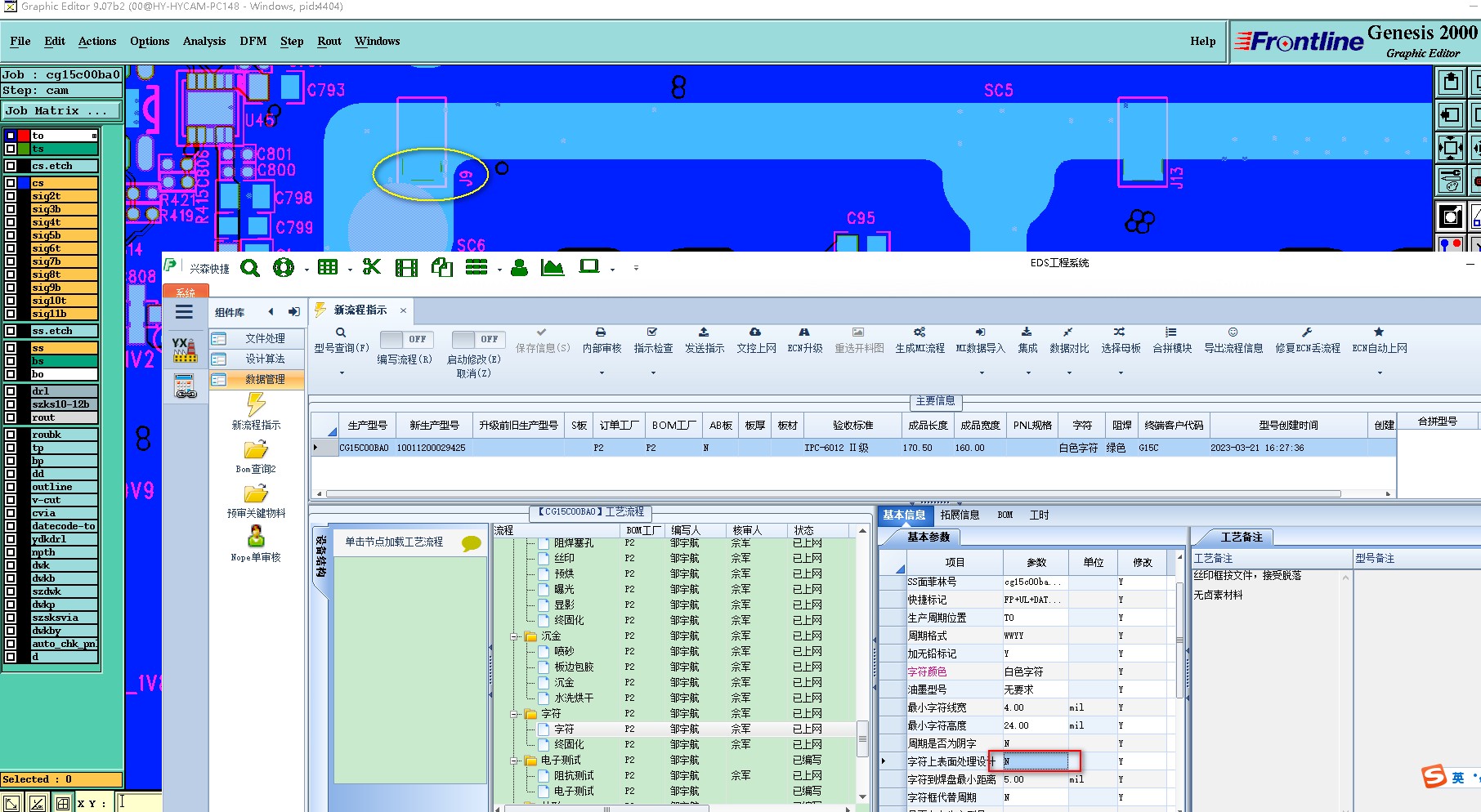Collapse the 沉金 folder in process tree
This screenshot has height=812, width=1481.
(515, 636)
